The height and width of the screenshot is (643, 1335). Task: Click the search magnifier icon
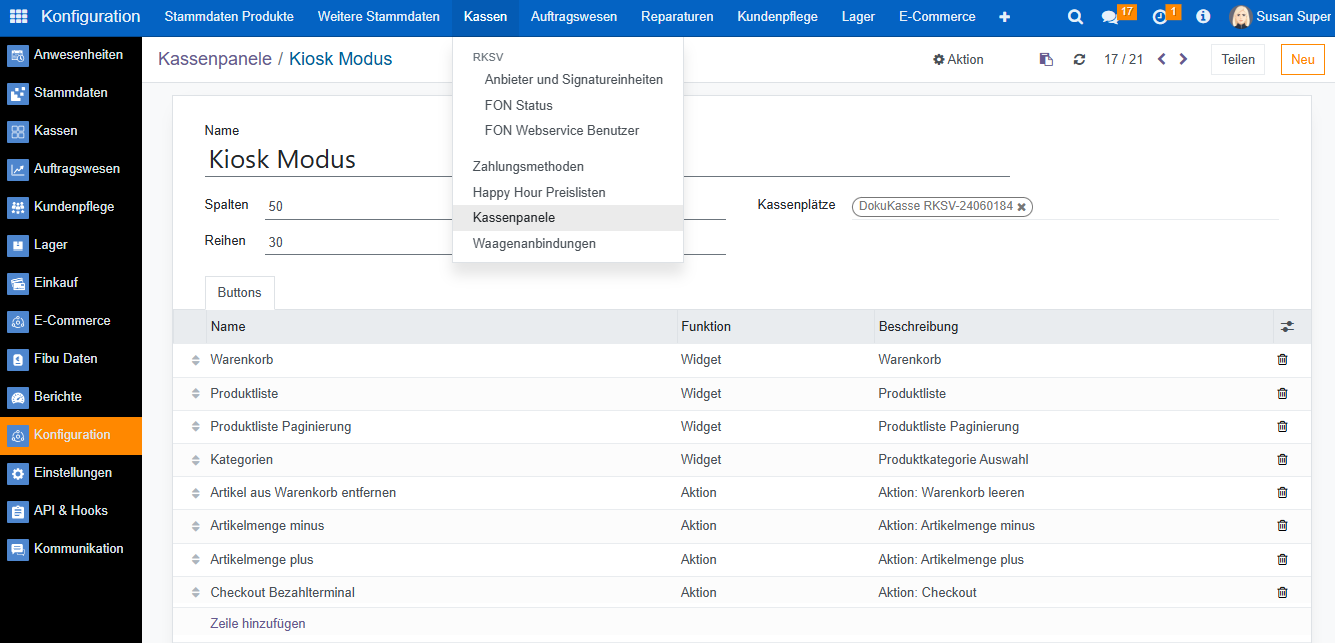[x=1075, y=17]
